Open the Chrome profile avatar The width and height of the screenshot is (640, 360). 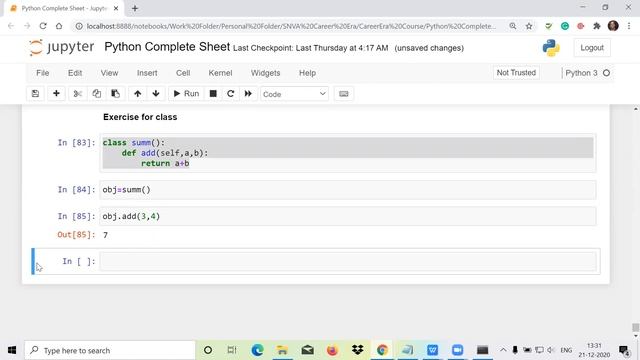click(x=613, y=26)
